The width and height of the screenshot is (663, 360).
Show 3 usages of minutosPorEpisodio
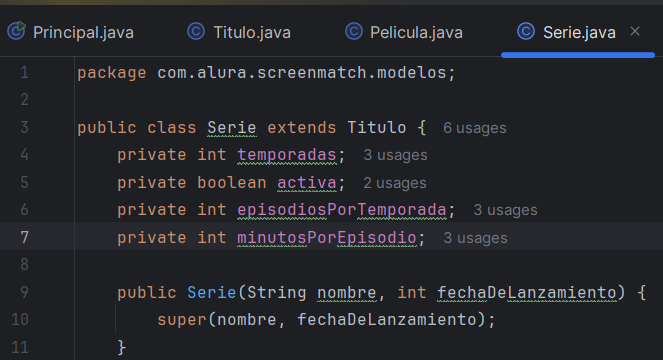click(x=475, y=238)
